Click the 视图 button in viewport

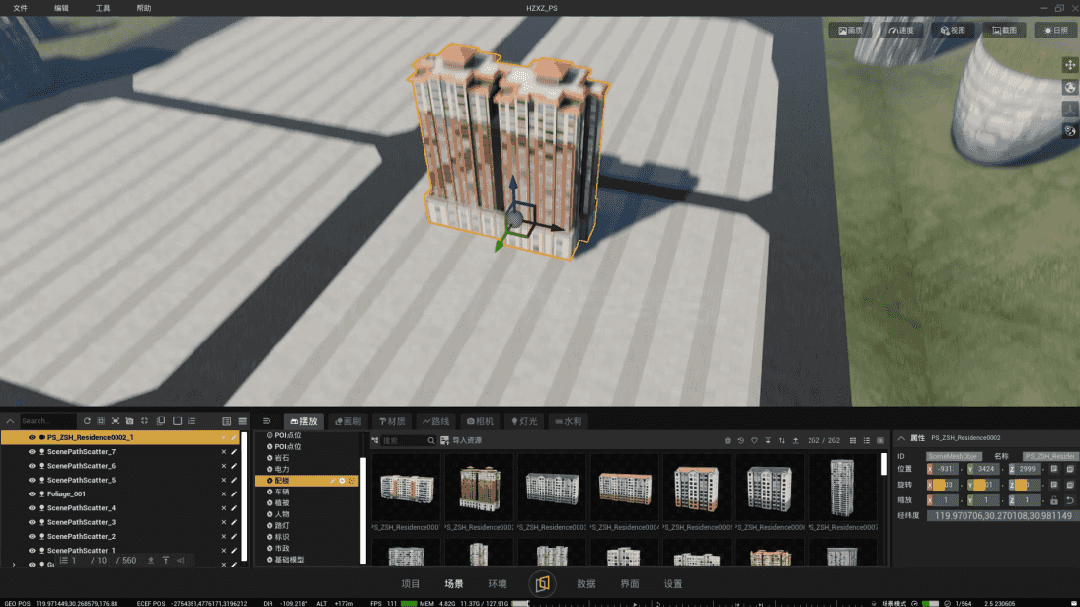pyautogui.click(x=953, y=30)
